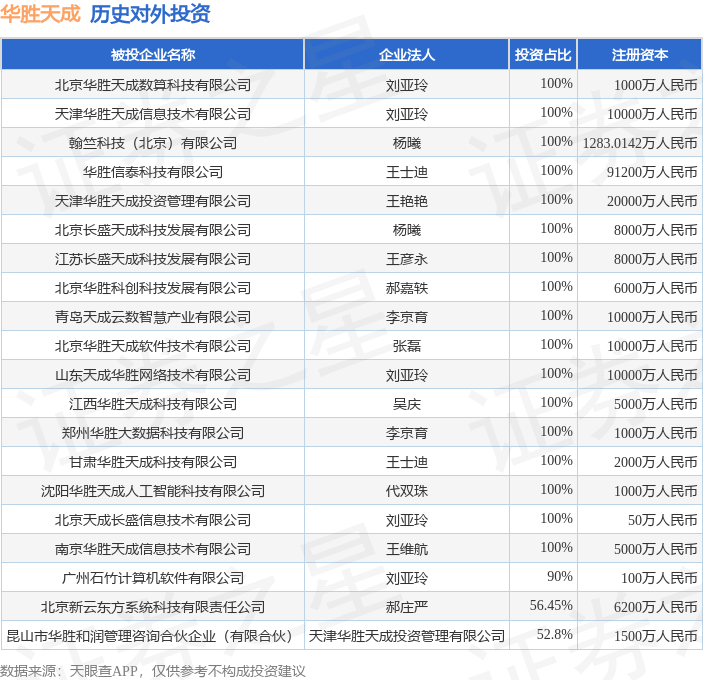Click 天津华胜天成信息技术有限公司 company name
The width and height of the screenshot is (703, 680).
click(153, 114)
